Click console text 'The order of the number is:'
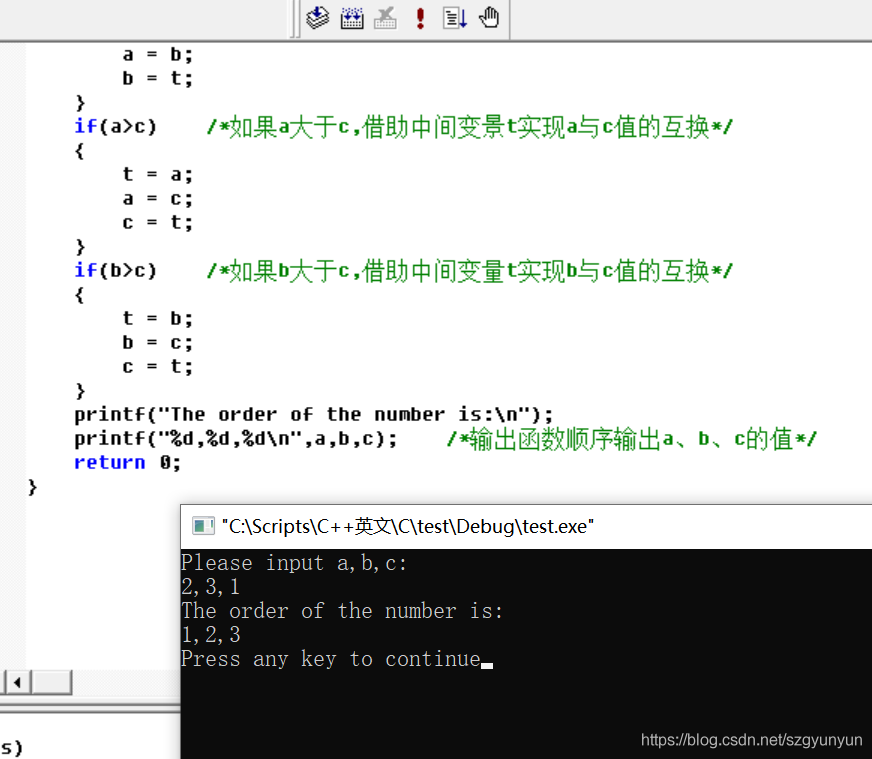This screenshot has width=872, height=759. point(343,611)
